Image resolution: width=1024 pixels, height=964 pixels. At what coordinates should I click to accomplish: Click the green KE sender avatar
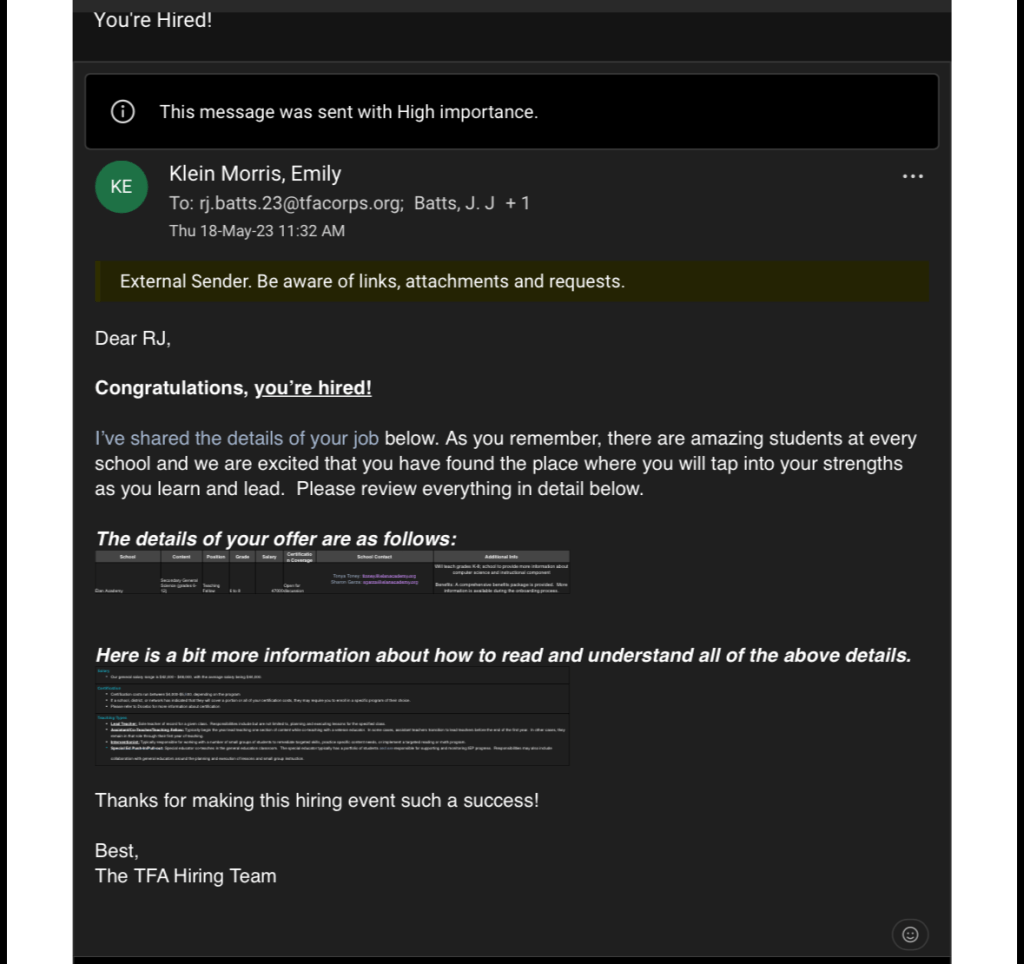click(121, 187)
